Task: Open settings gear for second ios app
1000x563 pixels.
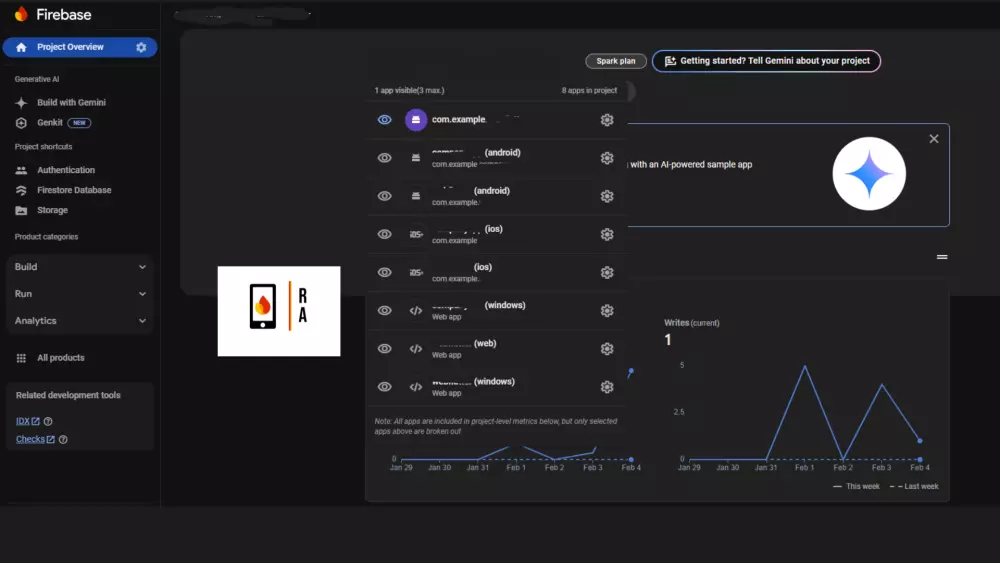Action: pos(607,273)
